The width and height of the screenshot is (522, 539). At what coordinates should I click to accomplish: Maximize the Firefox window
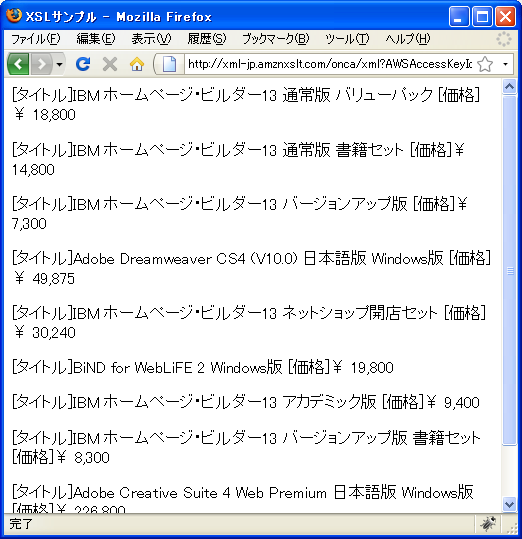coord(482,16)
